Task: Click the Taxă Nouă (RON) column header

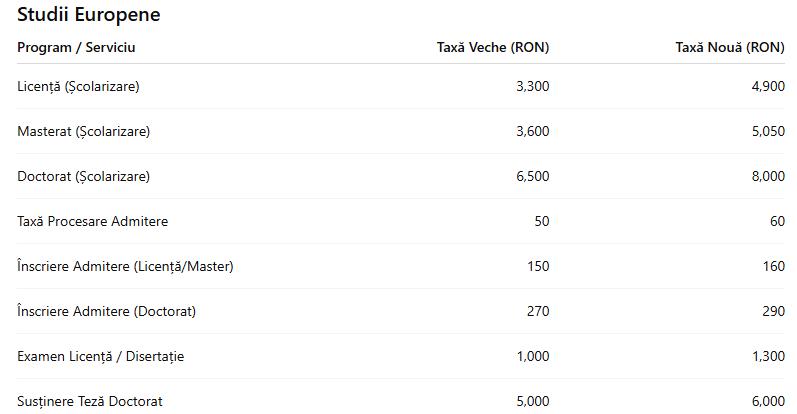Action: click(x=730, y=47)
